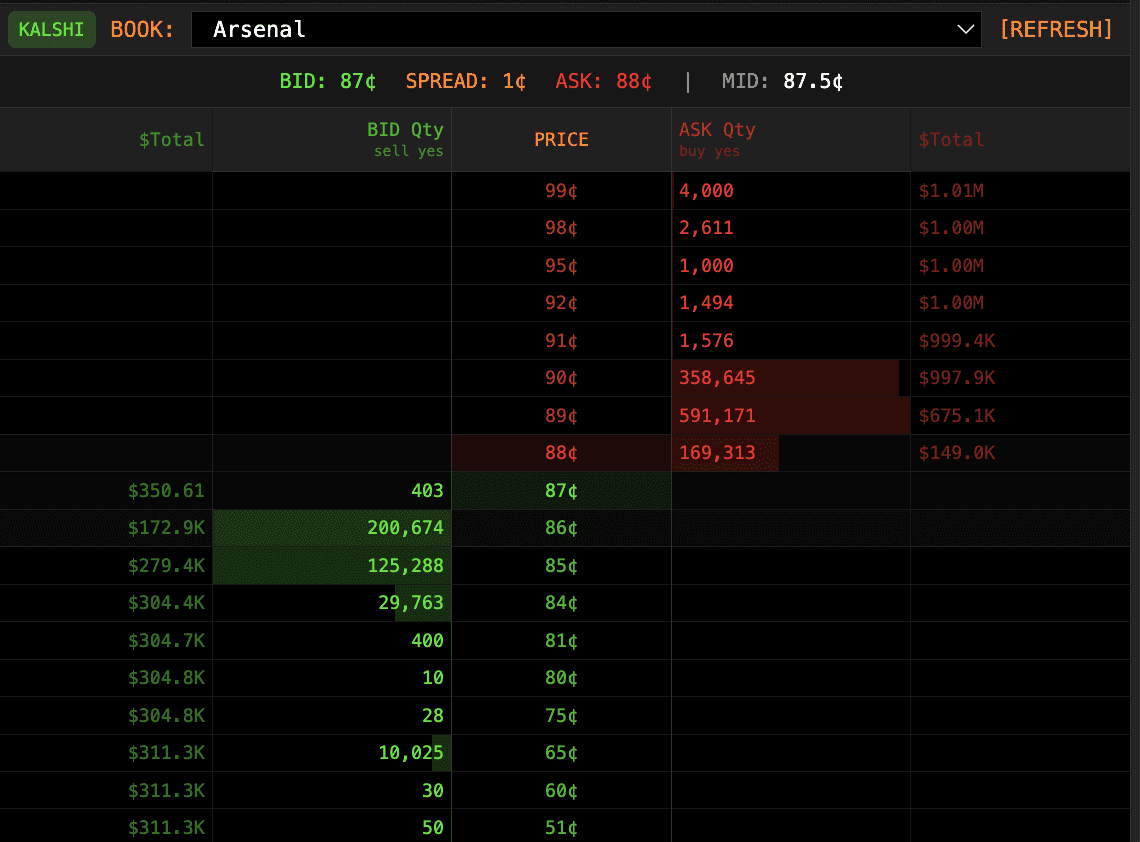This screenshot has height=842, width=1140.
Task: Click the ASK: 88¢ summary value
Action: [x=603, y=81]
